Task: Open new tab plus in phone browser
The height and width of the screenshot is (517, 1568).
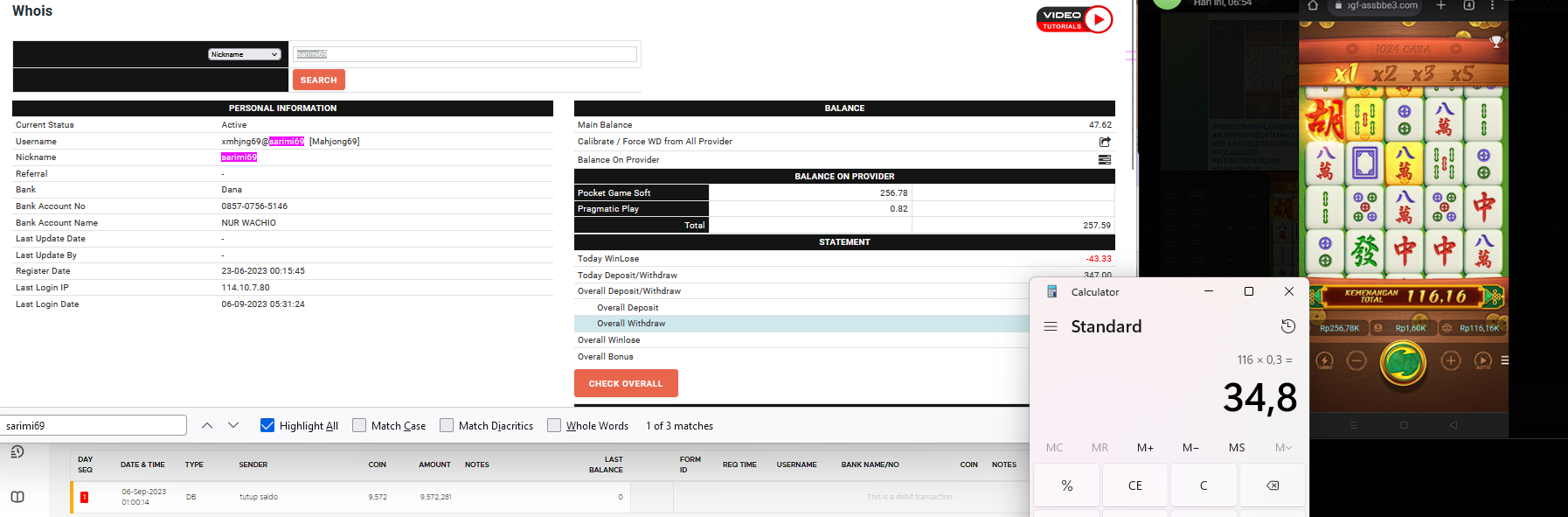Action: point(1440,5)
